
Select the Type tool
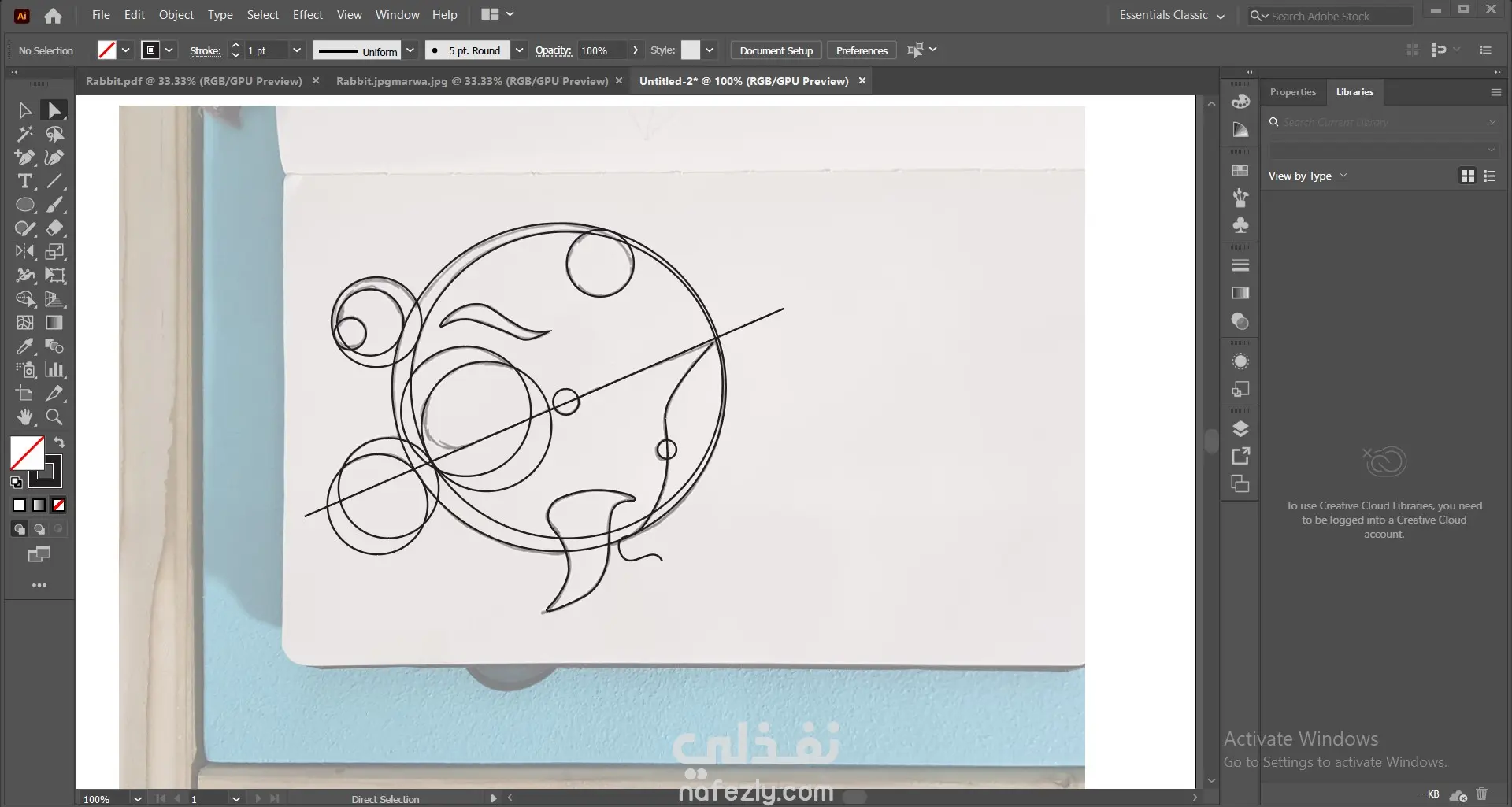[25, 181]
